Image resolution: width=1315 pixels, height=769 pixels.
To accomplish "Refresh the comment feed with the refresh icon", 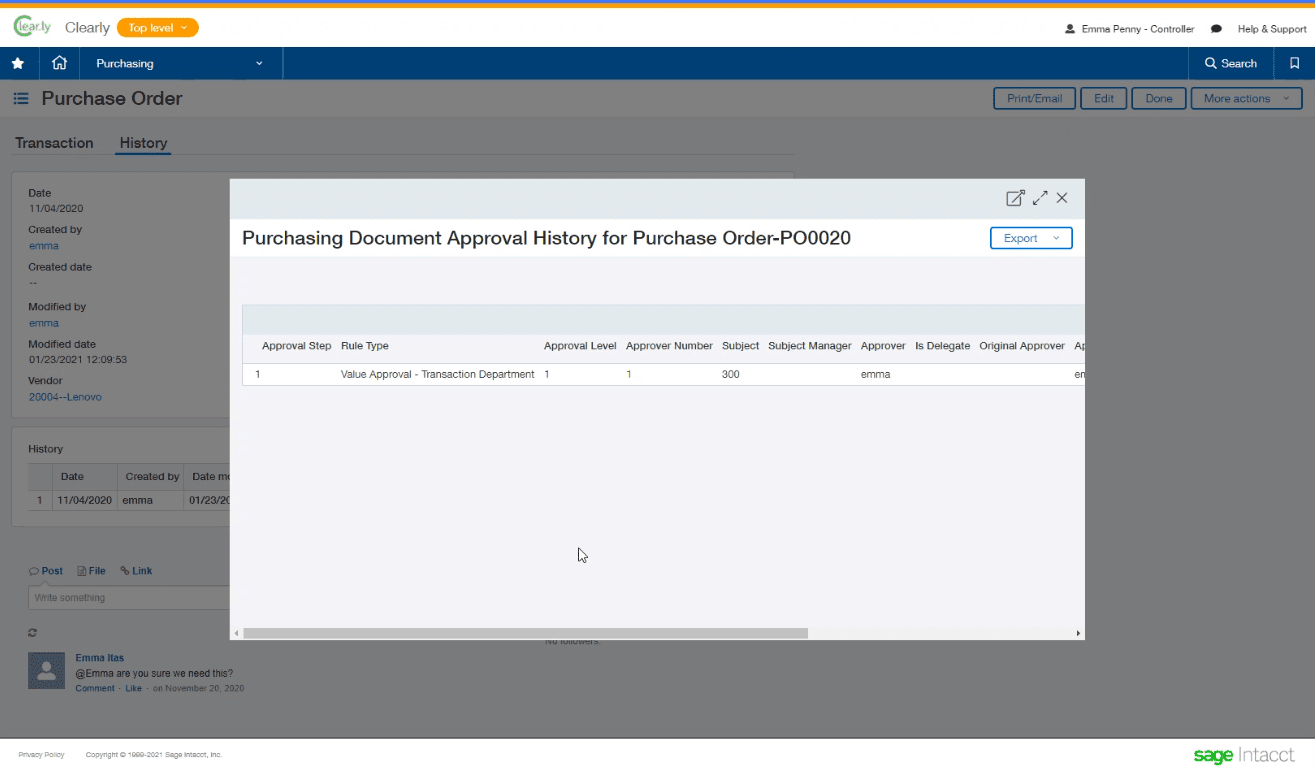I will click(30, 632).
